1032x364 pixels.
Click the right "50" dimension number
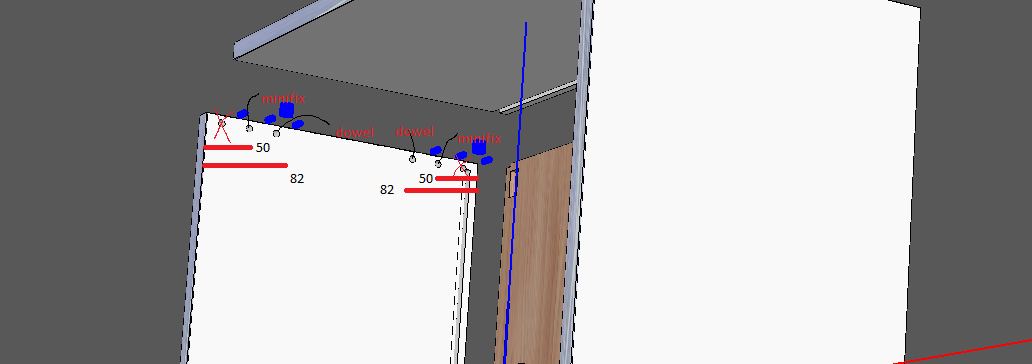(x=426, y=178)
